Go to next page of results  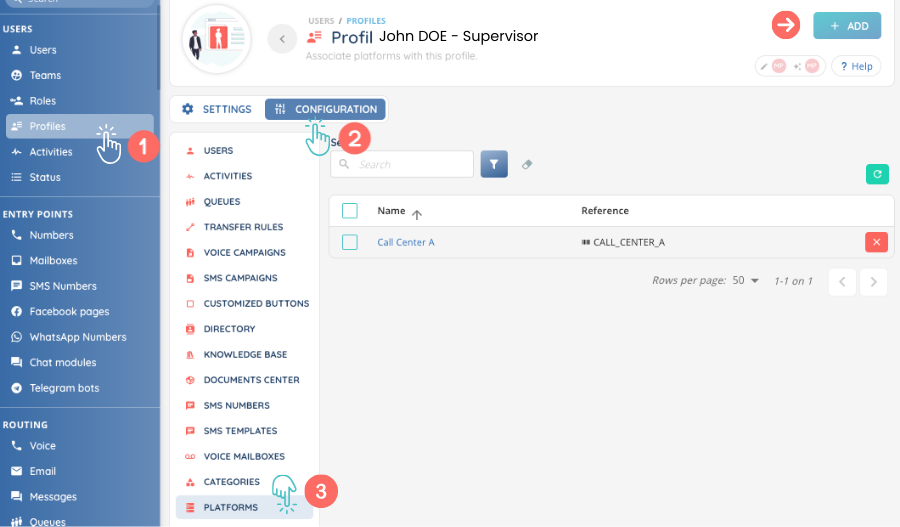point(873,282)
